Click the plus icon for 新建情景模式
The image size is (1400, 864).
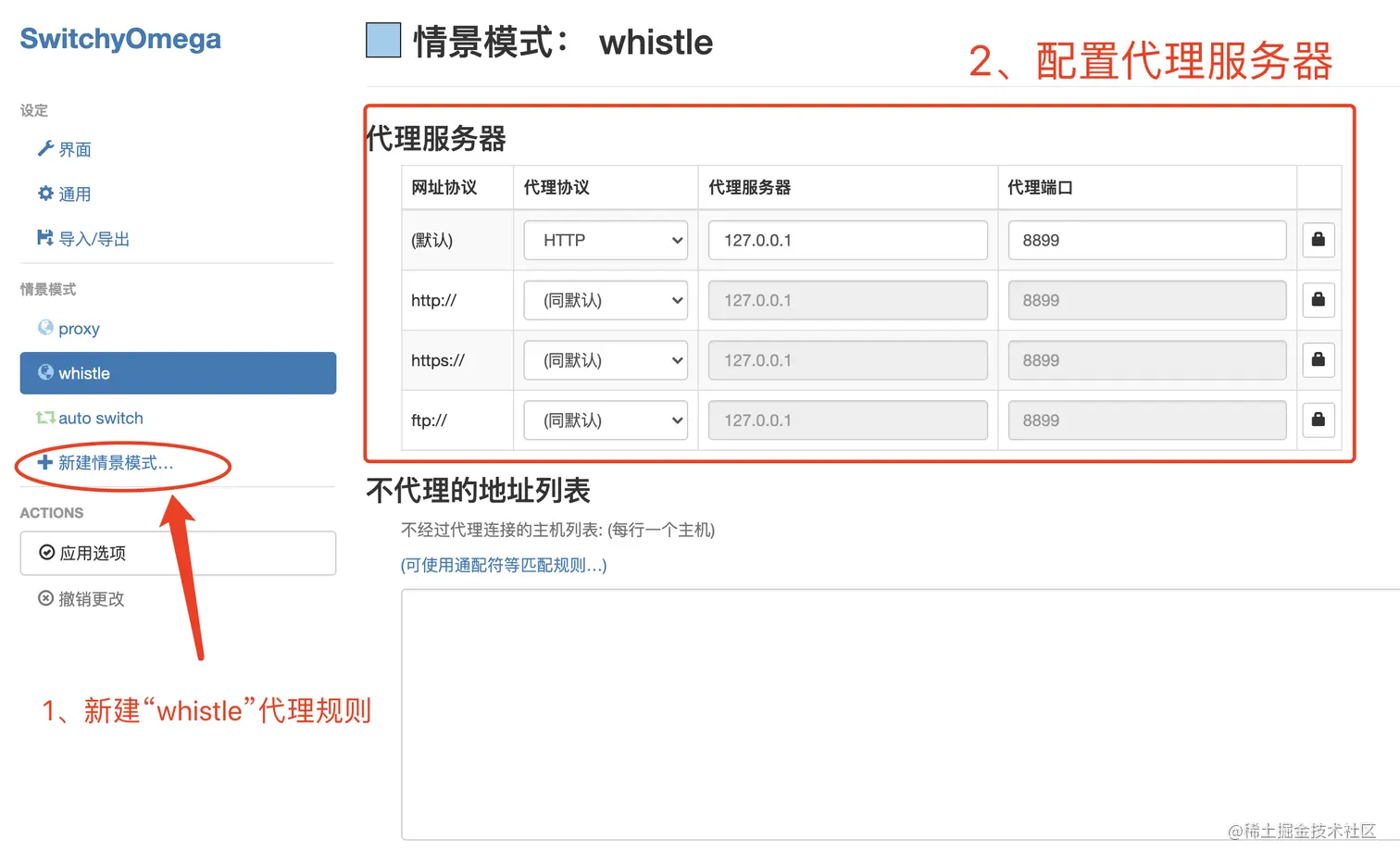(x=45, y=461)
